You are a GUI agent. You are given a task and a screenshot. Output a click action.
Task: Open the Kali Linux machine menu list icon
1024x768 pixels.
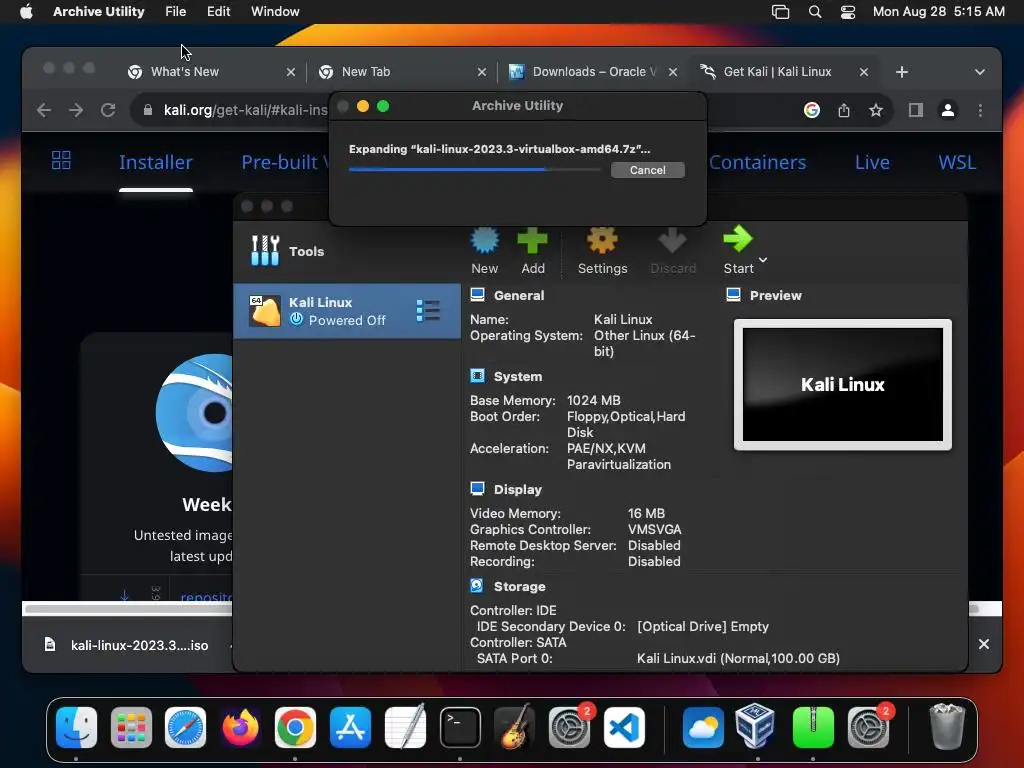[428, 311]
